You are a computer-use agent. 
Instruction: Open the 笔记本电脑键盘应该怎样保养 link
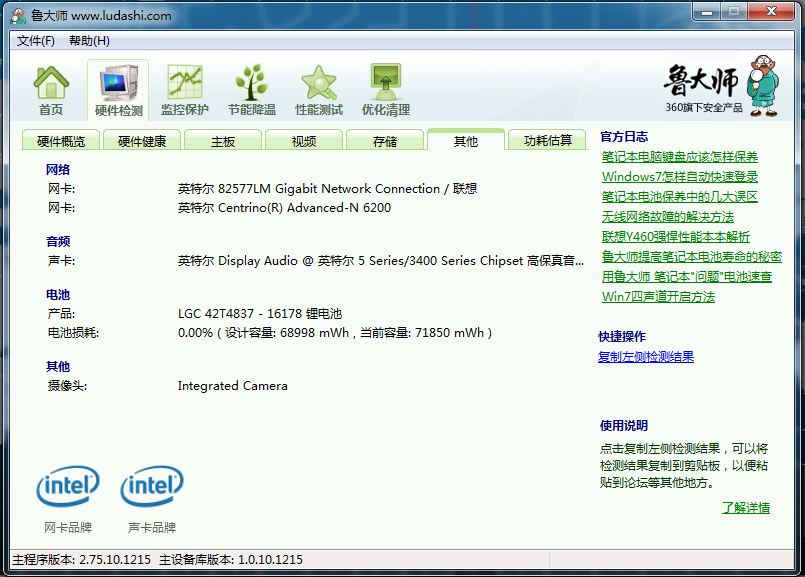pos(680,157)
